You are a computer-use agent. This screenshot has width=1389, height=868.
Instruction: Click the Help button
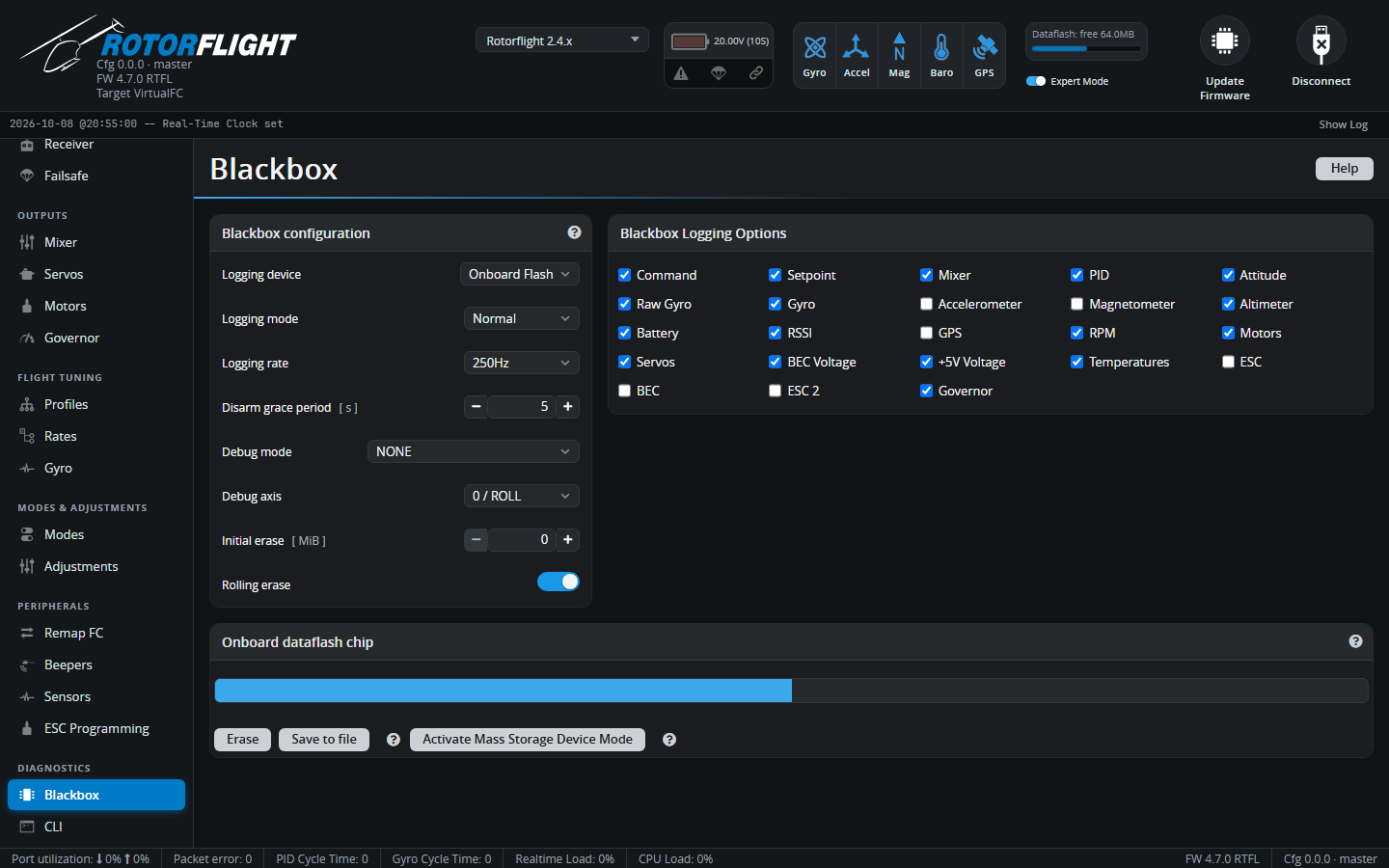pyautogui.click(x=1345, y=168)
